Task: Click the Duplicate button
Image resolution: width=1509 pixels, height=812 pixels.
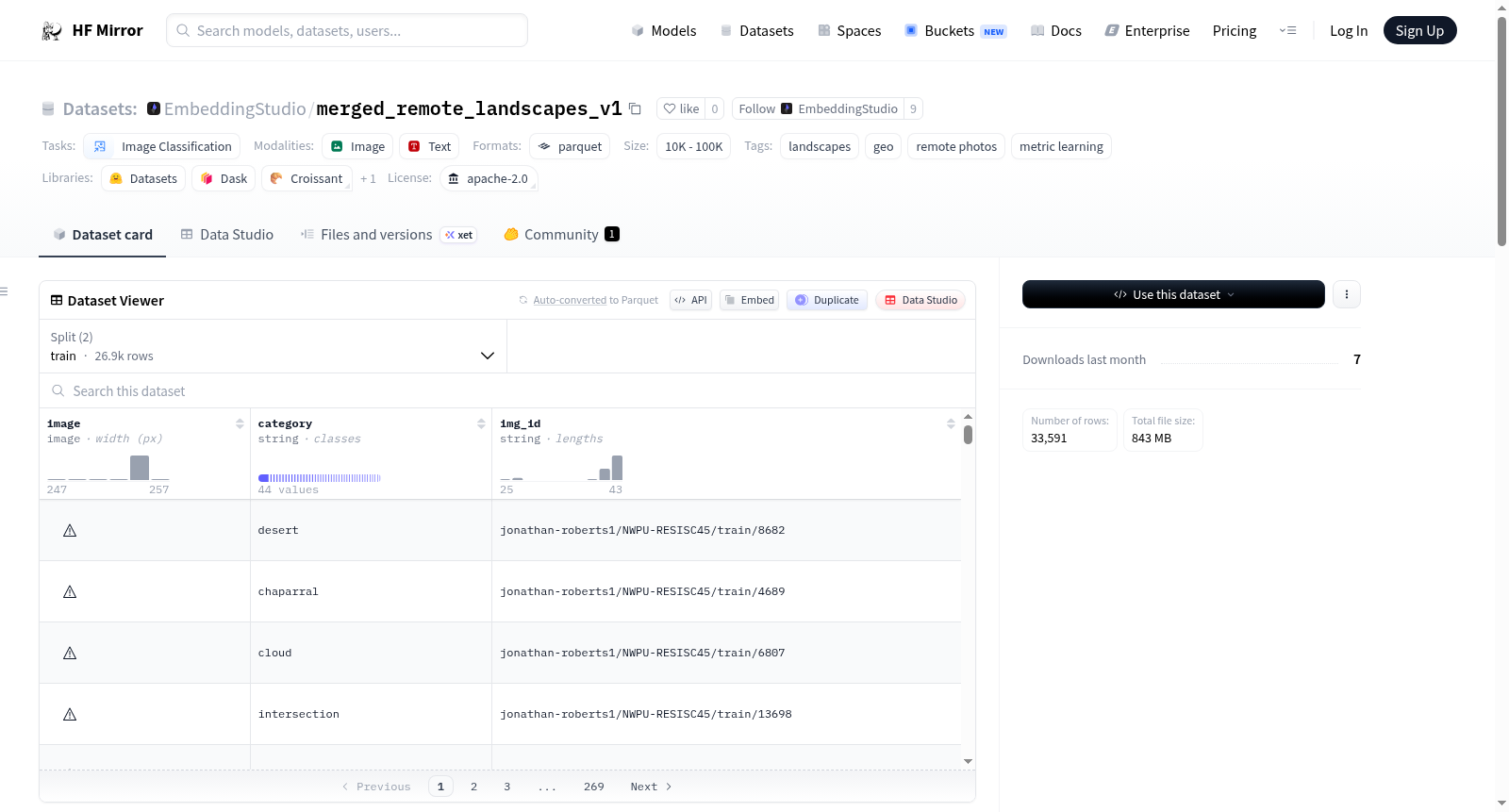Action: click(827, 301)
